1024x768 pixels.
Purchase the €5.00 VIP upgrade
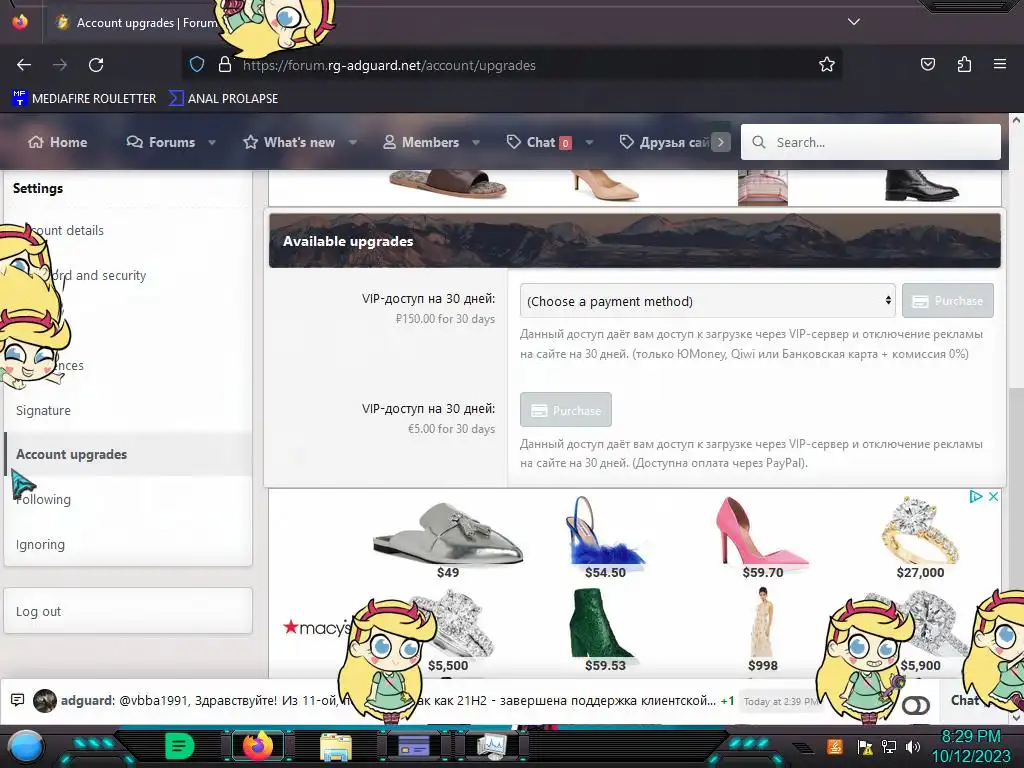(566, 410)
